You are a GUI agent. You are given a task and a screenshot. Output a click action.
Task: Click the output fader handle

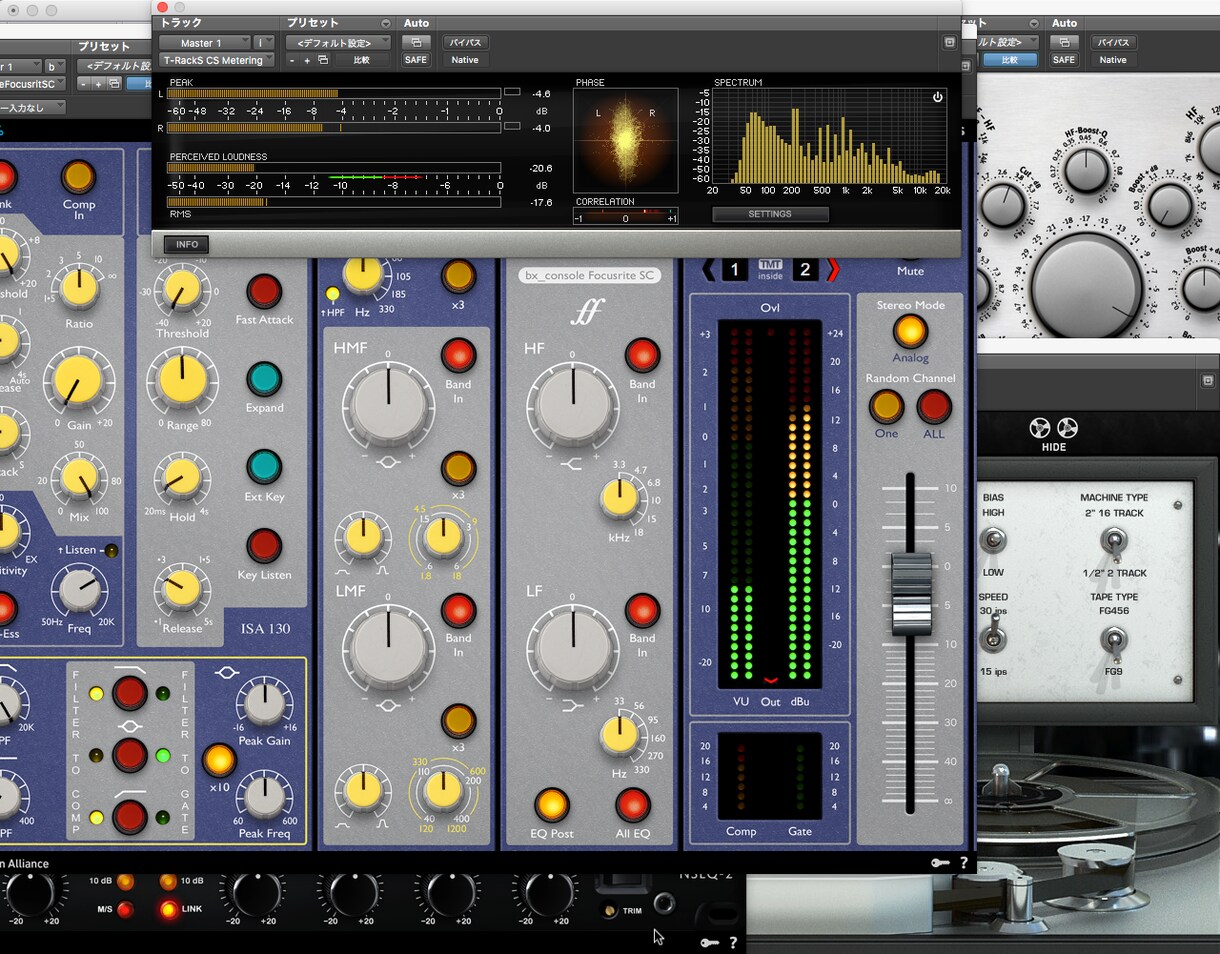[911, 593]
